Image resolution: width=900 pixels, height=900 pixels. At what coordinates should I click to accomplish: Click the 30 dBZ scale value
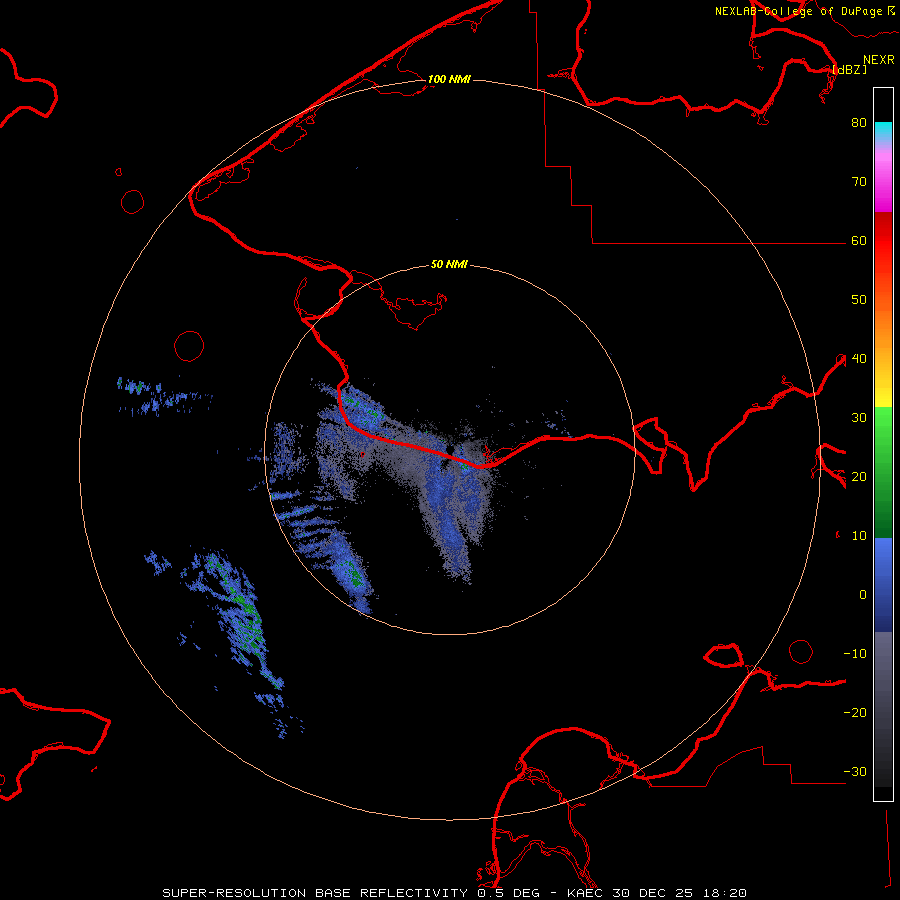(859, 417)
